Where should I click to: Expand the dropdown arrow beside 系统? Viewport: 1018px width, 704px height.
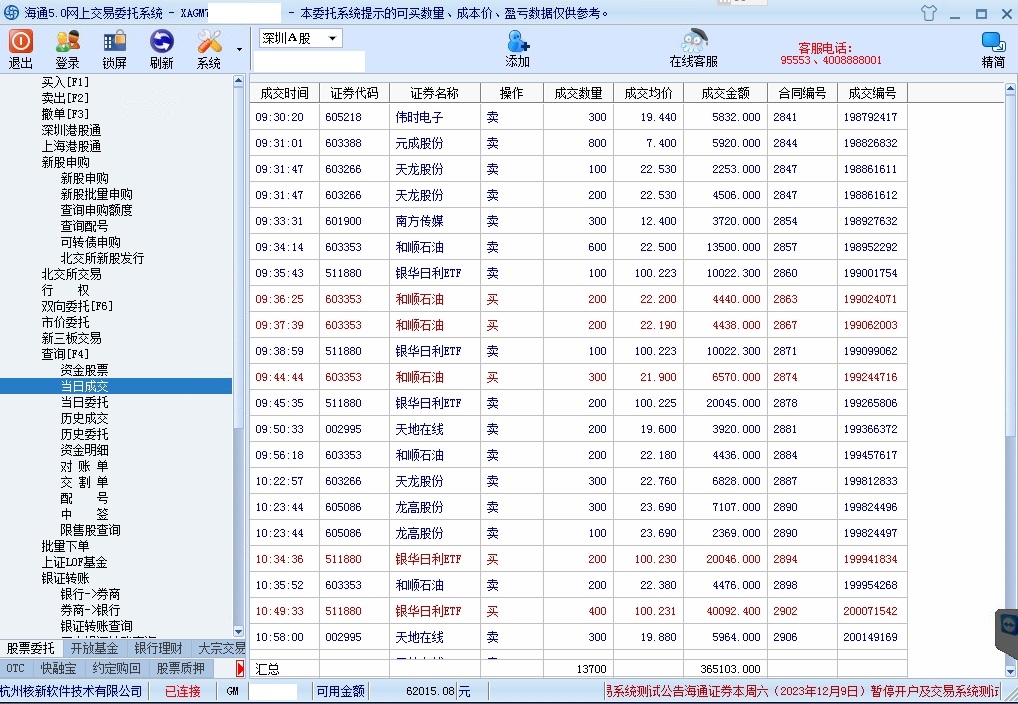pos(239,49)
